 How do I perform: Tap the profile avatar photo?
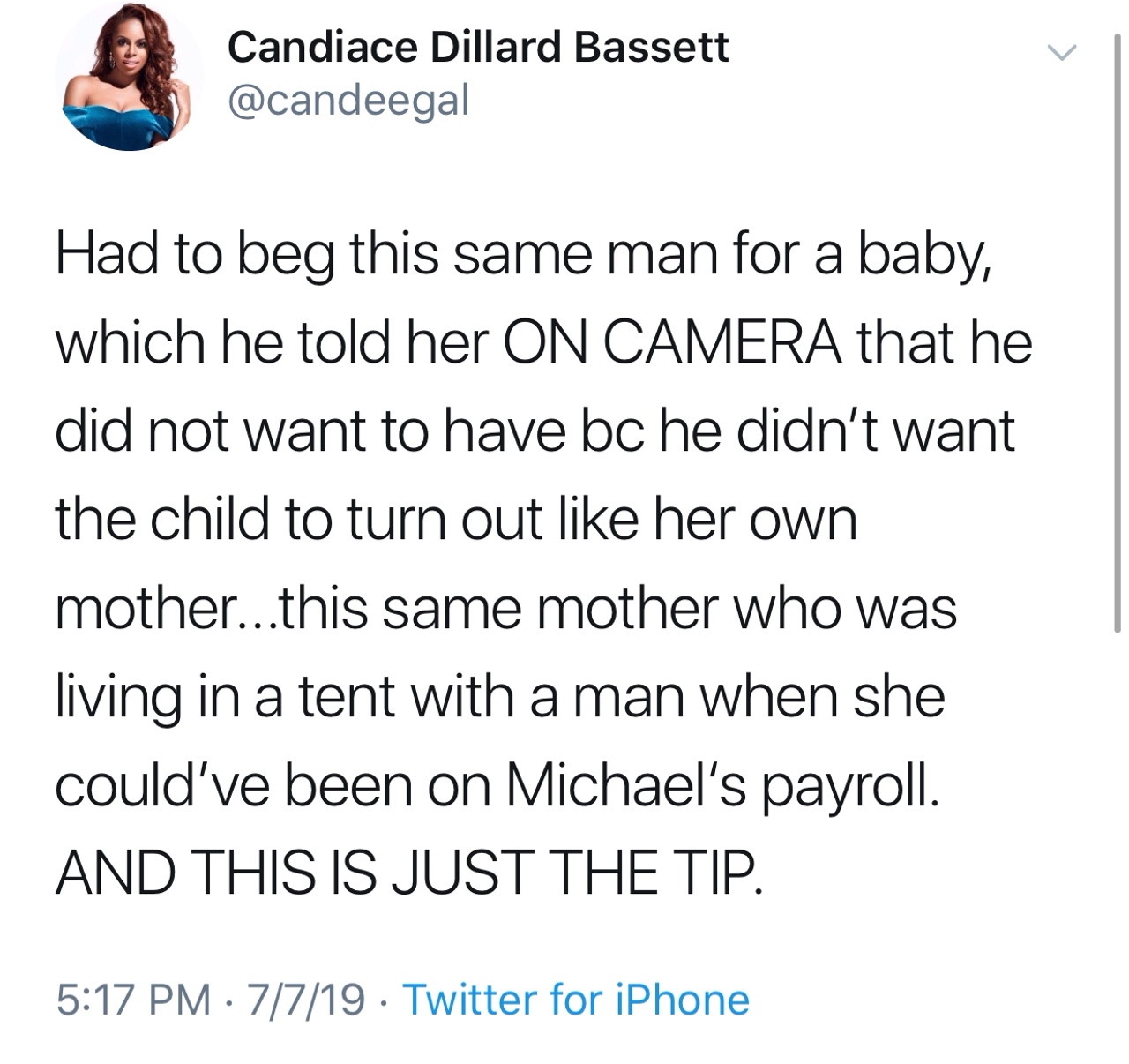(129, 77)
